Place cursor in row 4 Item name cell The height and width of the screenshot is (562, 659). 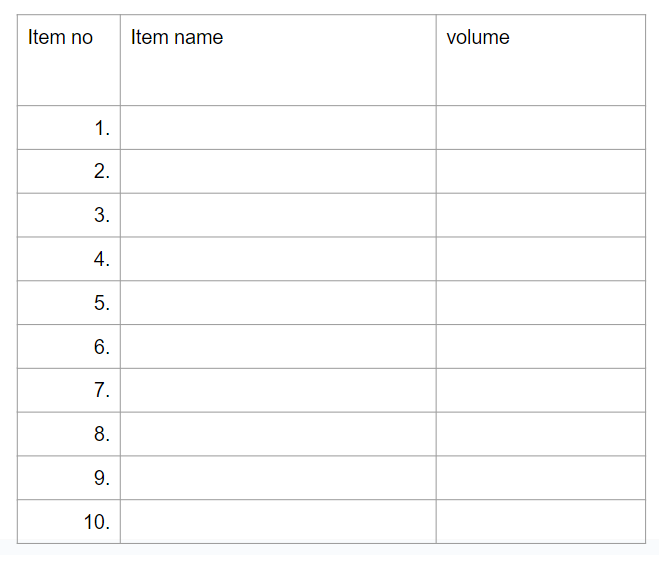[x=278, y=259]
